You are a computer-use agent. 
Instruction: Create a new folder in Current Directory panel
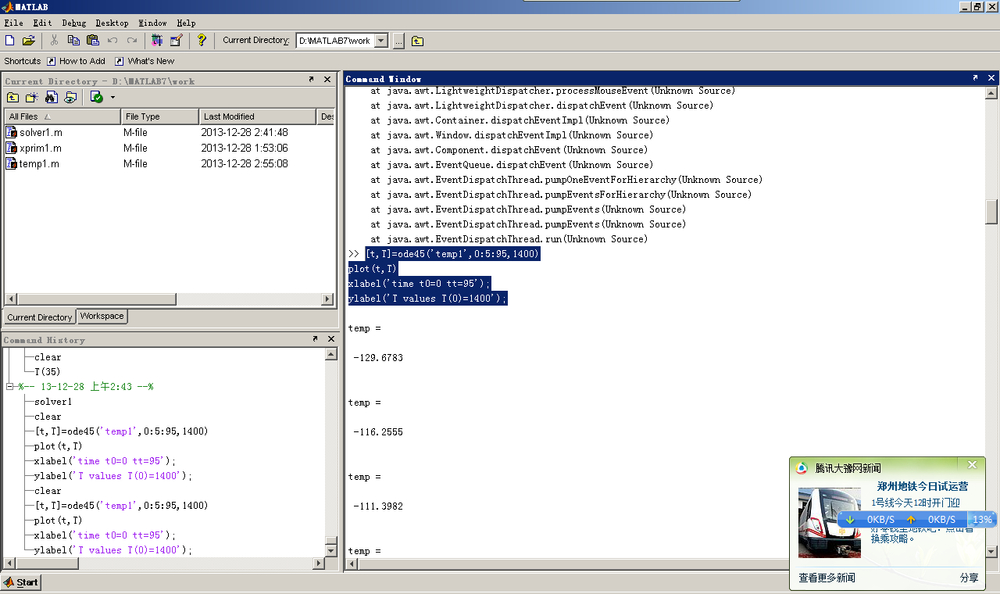(x=32, y=97)
